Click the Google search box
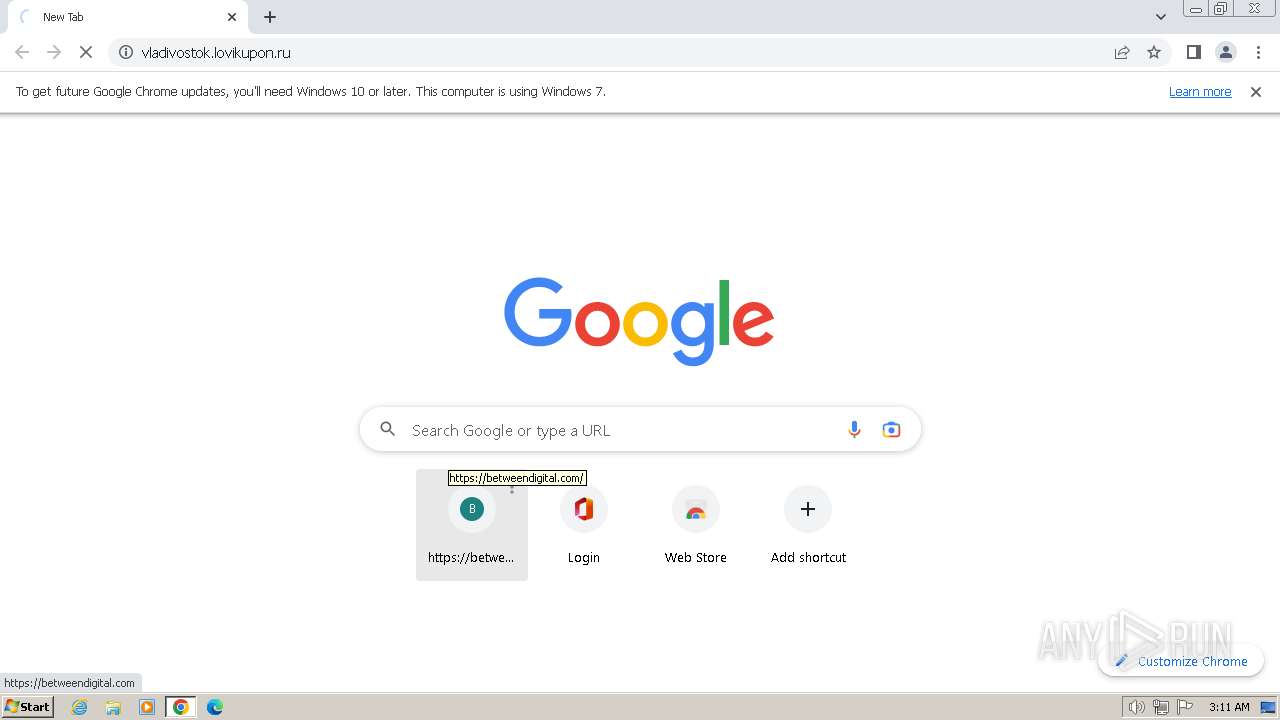The width and height of the screenshot is (1280, 720). pos(640,430)
